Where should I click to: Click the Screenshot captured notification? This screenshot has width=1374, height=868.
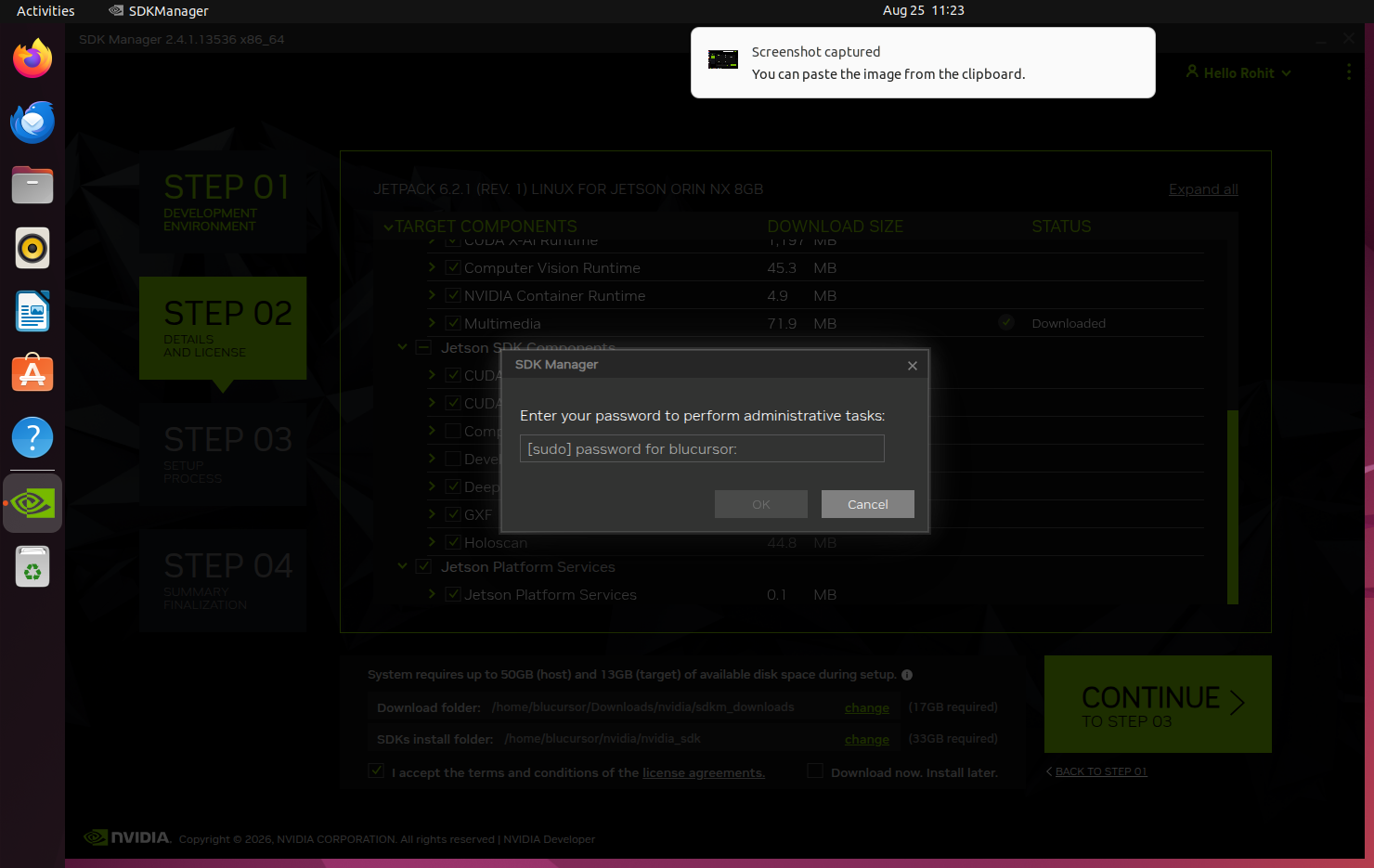(x=923, y=62)
